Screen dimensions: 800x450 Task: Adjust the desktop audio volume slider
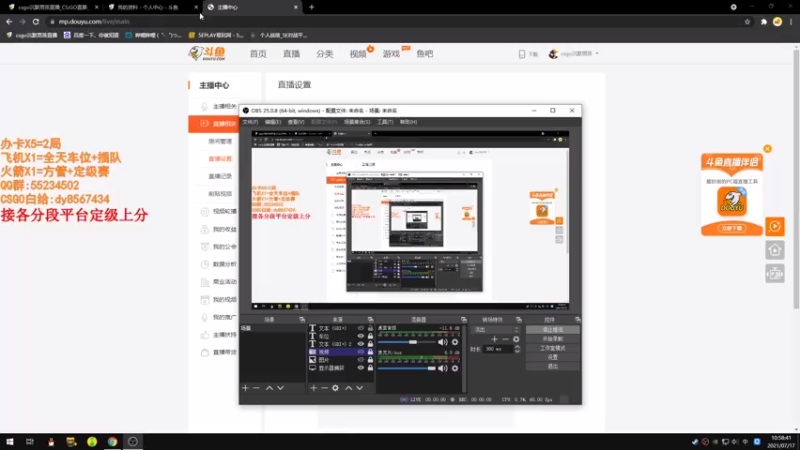click(407, 342)
